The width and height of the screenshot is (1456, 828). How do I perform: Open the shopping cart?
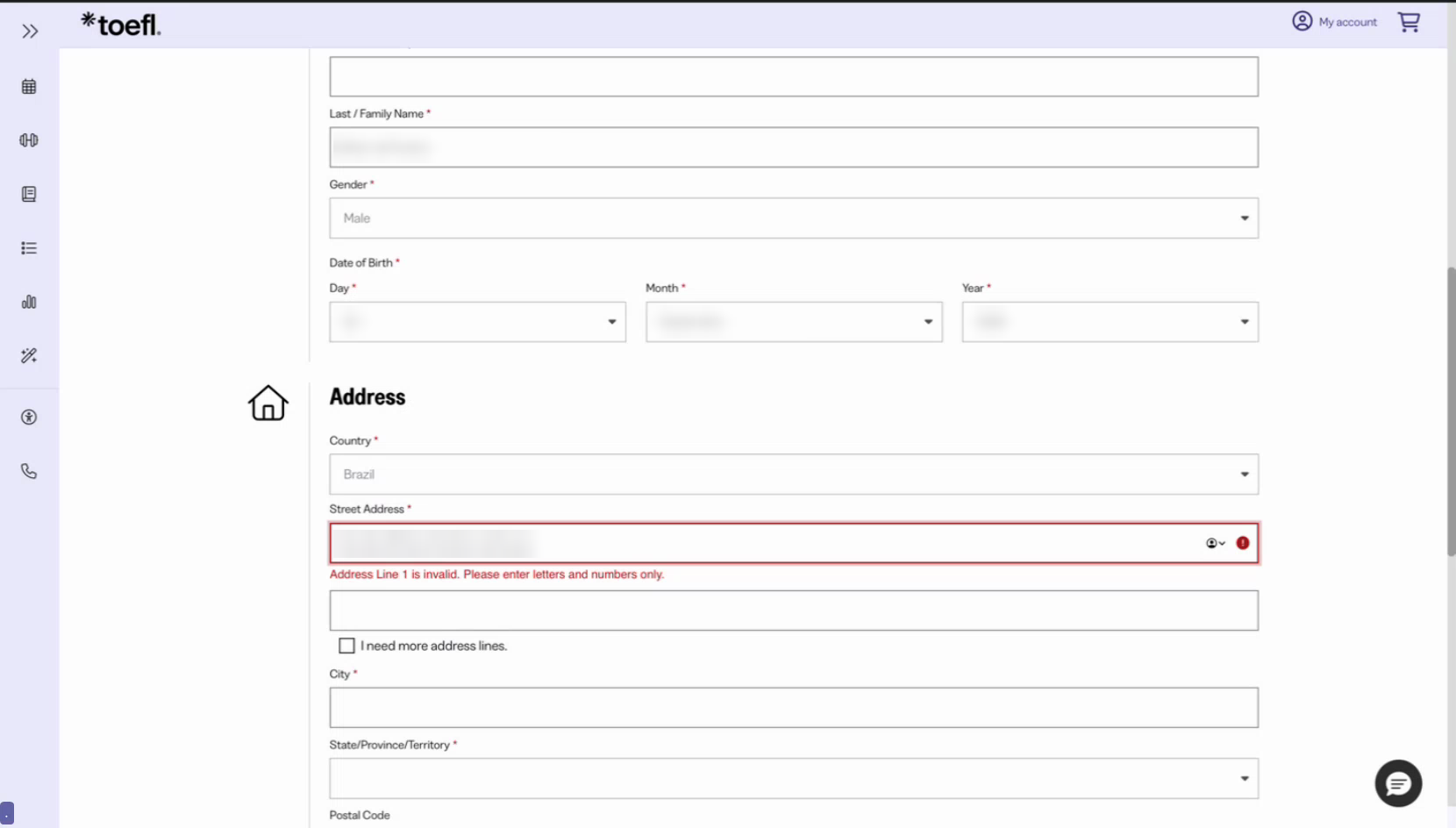click(x=1409, y=22)
